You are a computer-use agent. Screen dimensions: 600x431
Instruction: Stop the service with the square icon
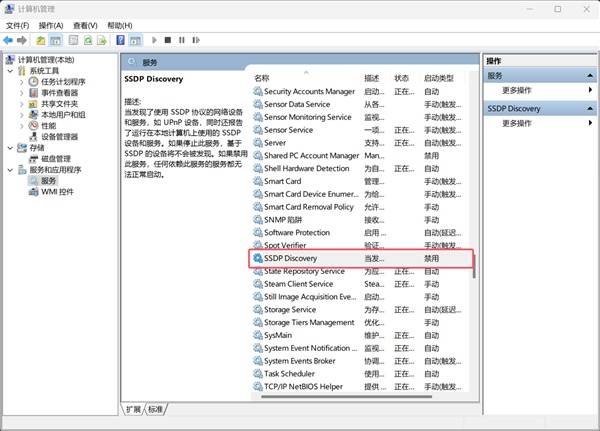[168, 40]
